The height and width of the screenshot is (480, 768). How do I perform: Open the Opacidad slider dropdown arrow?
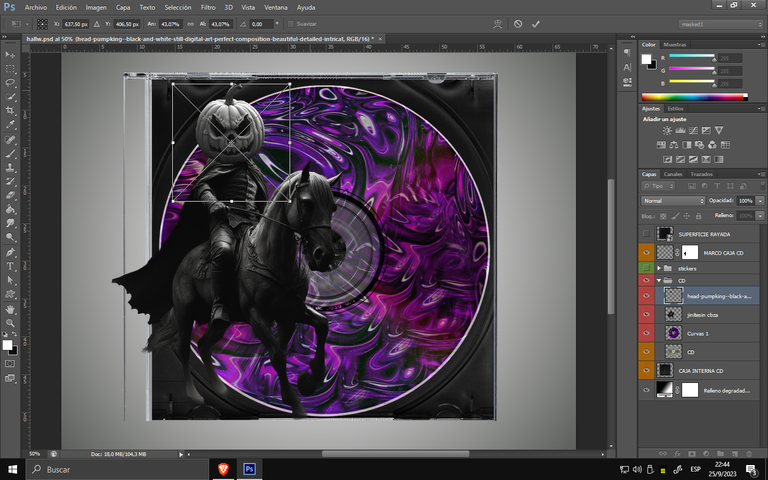tap(760, 201)
